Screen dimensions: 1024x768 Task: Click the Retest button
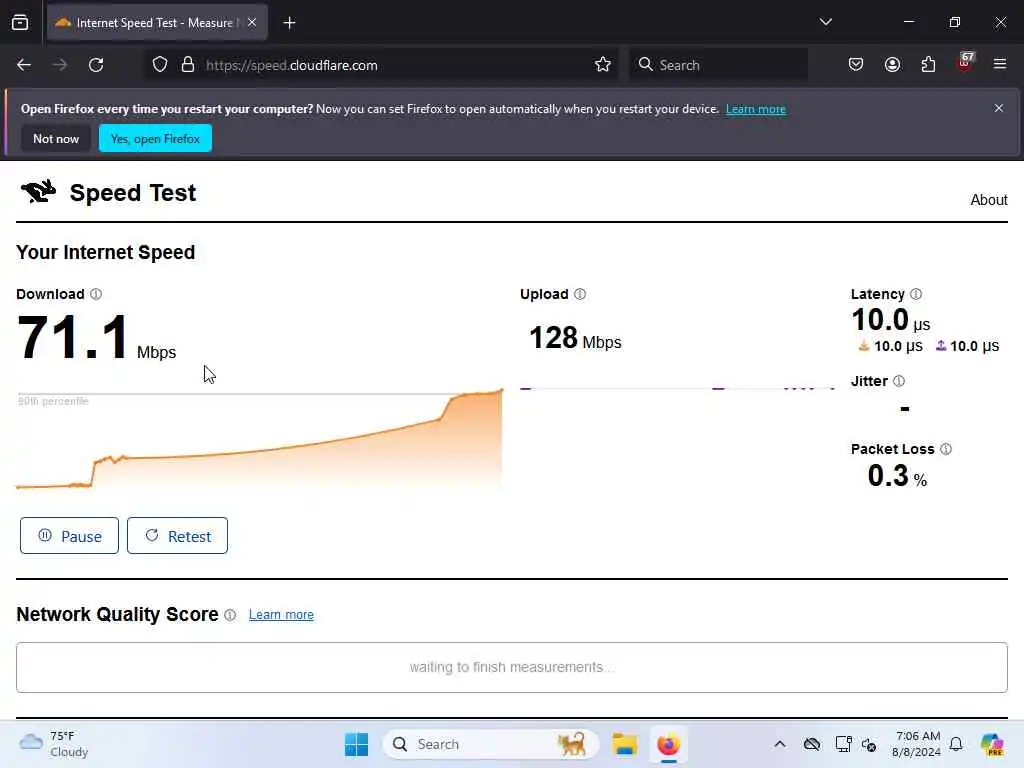178,536
